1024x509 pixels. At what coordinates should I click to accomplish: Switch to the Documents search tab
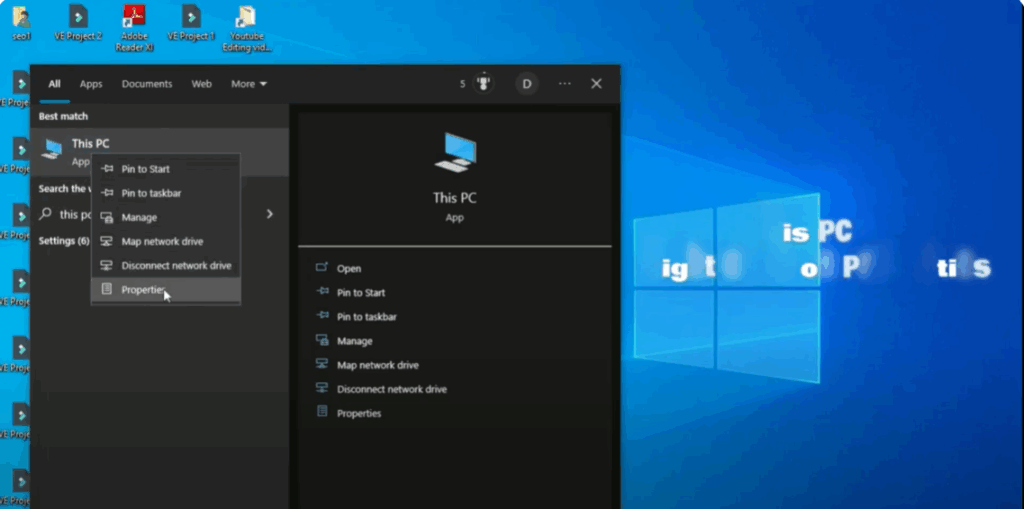[147, 84]
